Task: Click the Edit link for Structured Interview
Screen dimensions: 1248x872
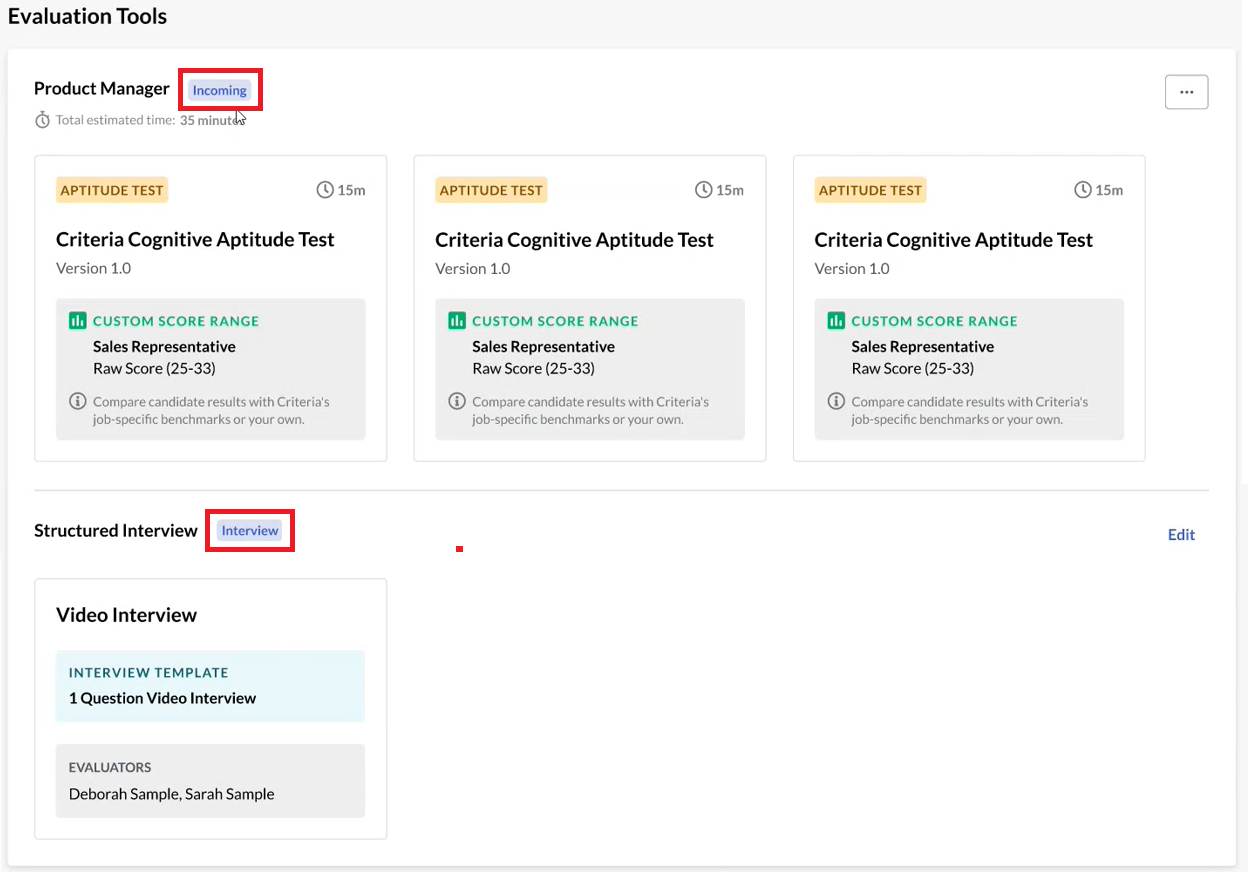Action: click(1181, 535)
